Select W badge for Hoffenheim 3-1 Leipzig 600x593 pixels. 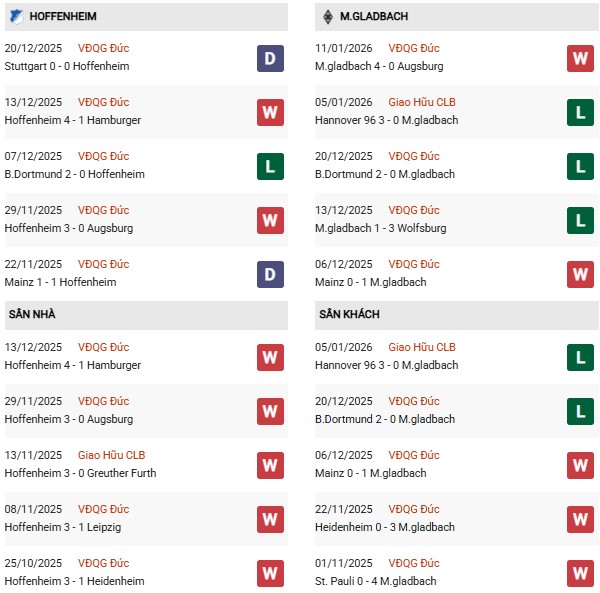[269, 519]
